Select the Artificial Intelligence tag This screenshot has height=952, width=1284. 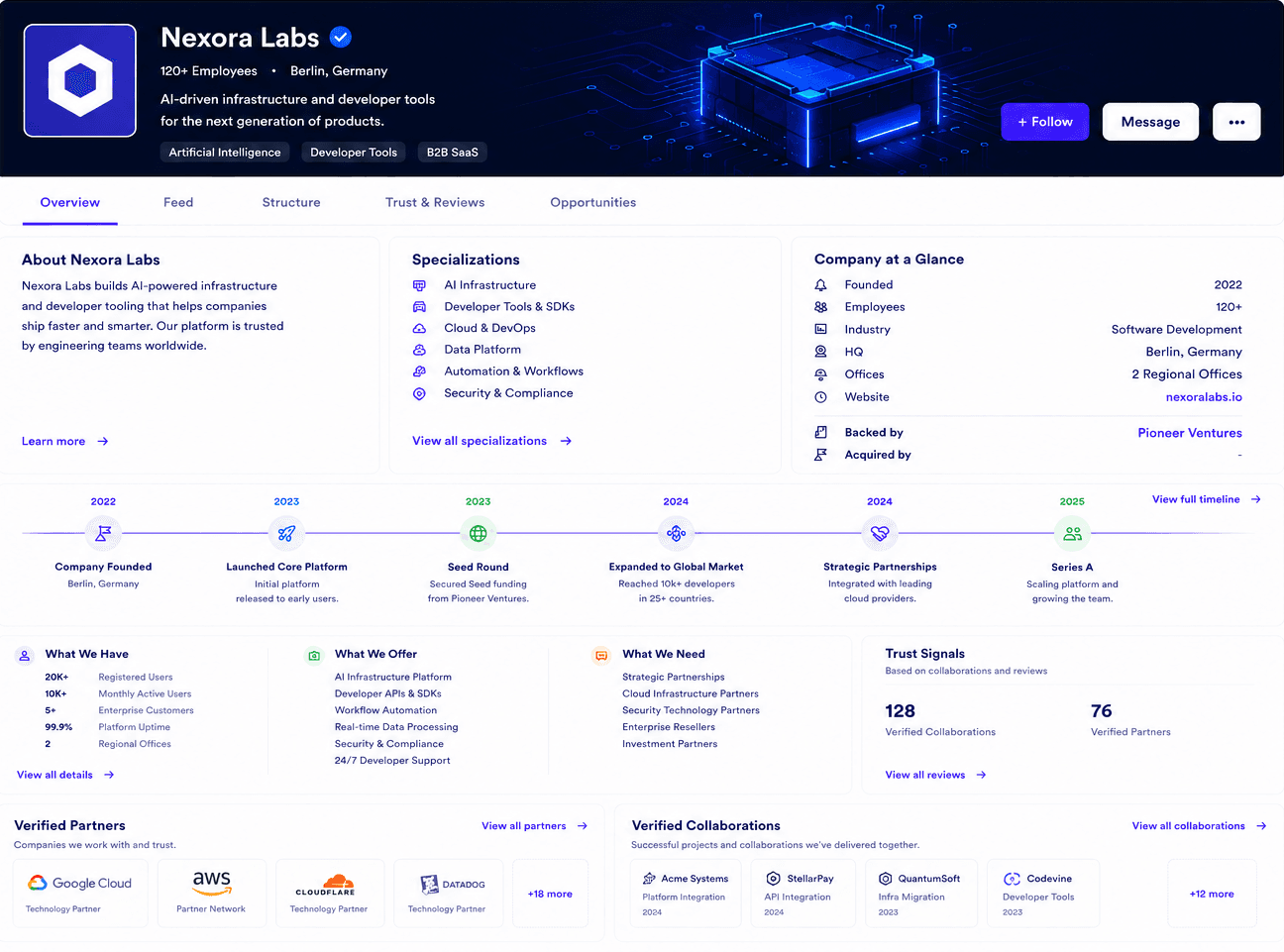click(225, 153)
